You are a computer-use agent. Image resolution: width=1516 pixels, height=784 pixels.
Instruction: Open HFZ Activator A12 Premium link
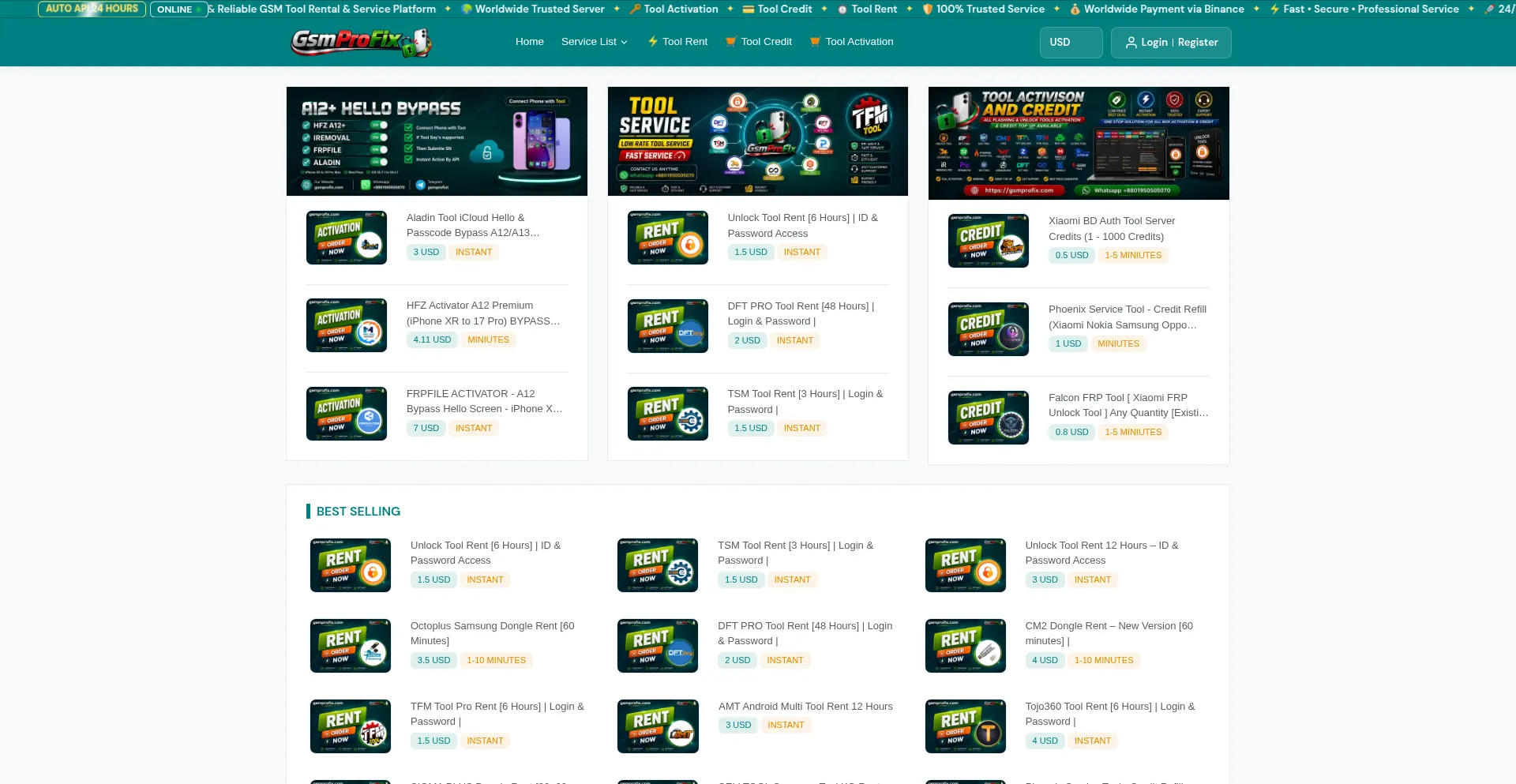(483, 313)
